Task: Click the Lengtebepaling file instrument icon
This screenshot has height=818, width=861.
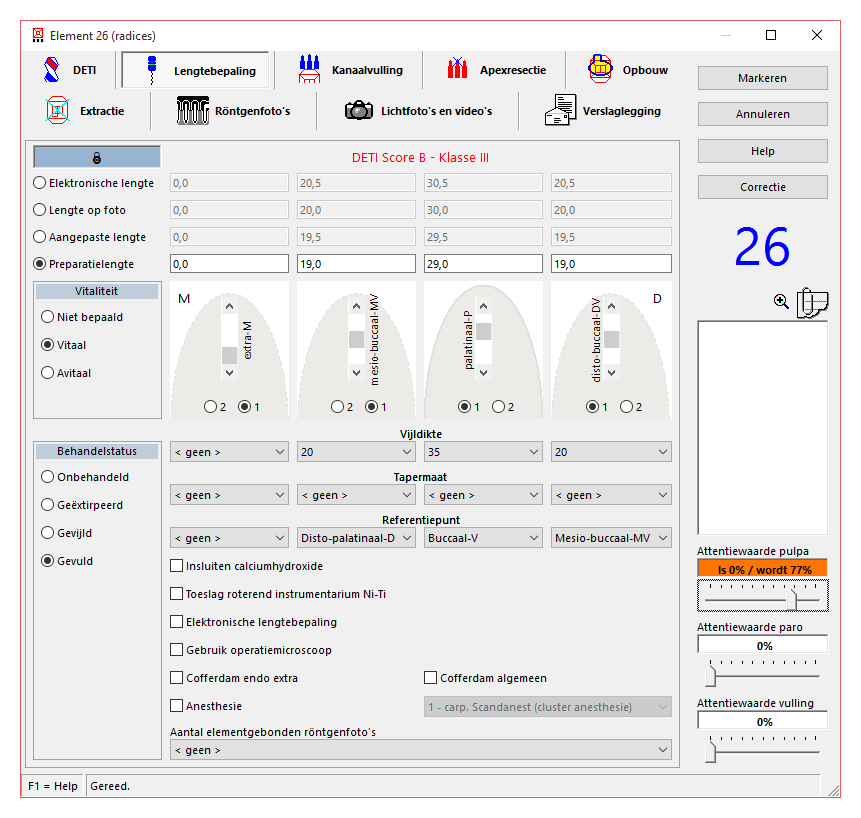Action: (x=152, y=70)
